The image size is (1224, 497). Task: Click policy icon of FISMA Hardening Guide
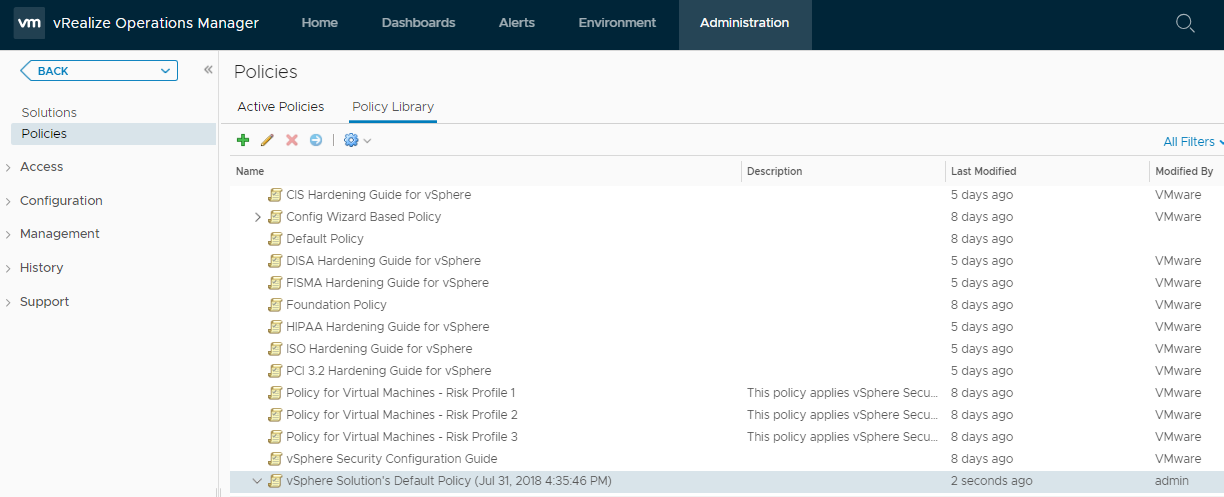tap(275, 283)
